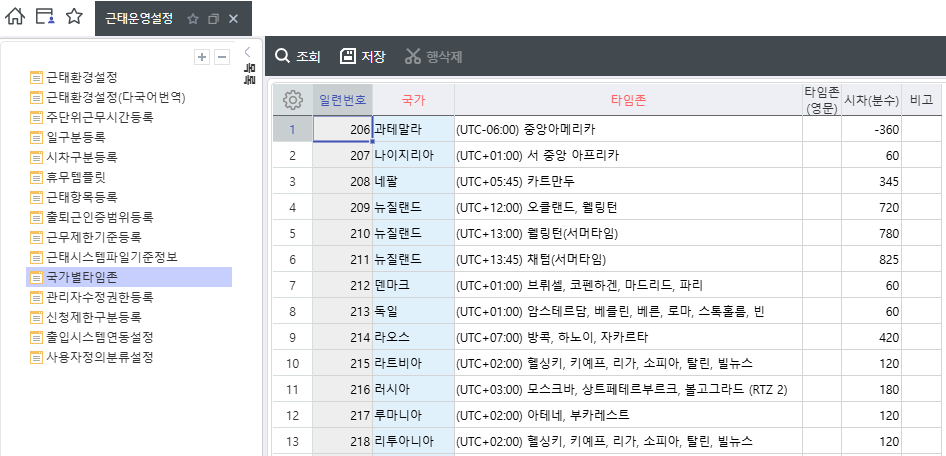The image size is (946, 456).
Task: Close the 근태운영설정 tab
Action: coord(233,19)
